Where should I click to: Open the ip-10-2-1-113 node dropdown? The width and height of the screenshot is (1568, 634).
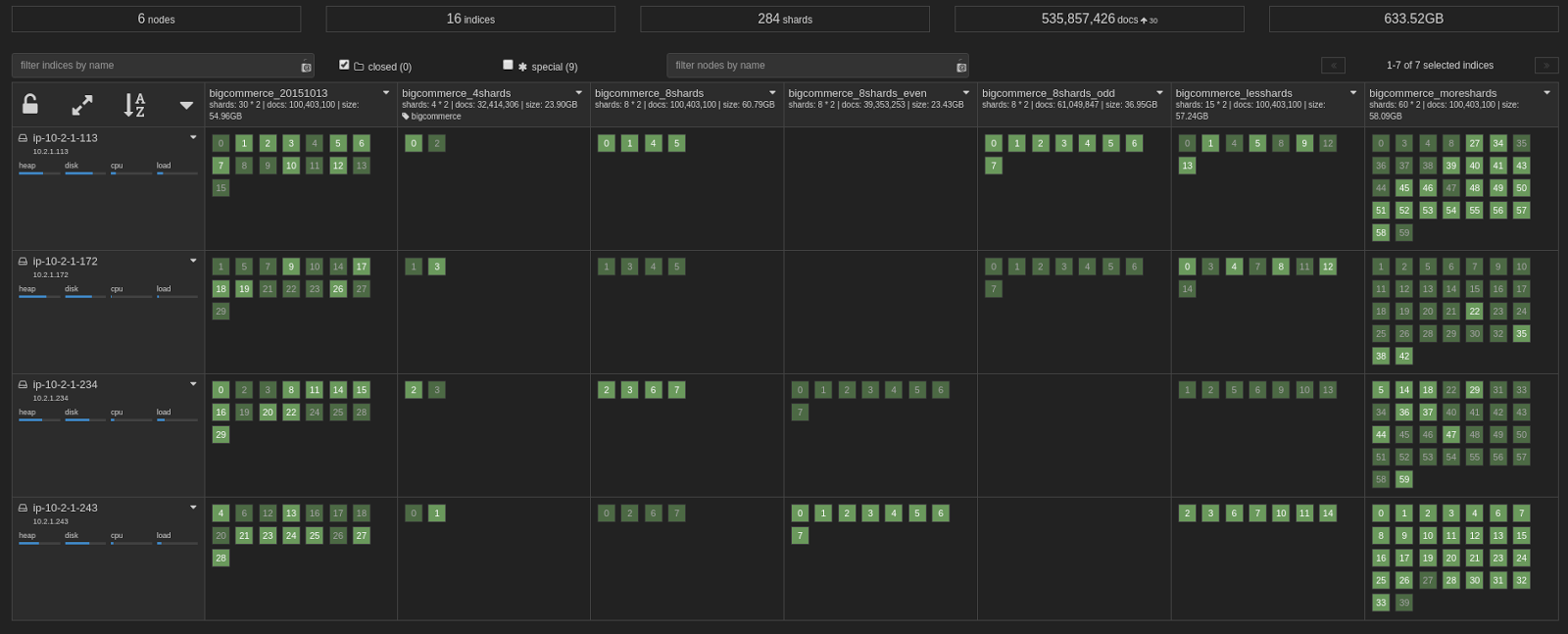(193, 137)
